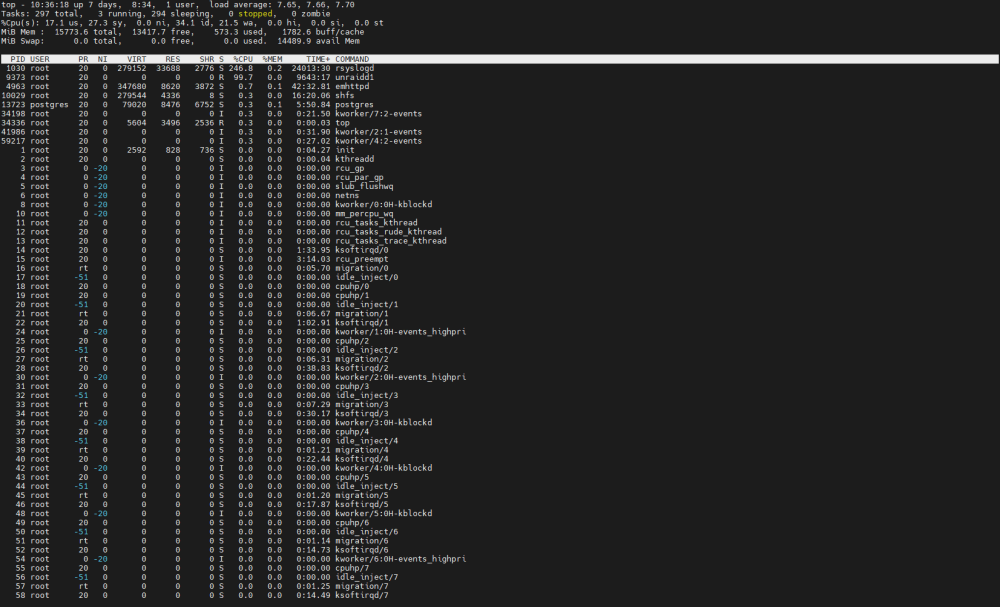Image resolution: width=1000 pixels, height=607 pixels.
Task: Select the kworker/2:1-events entry
Action: (379, 132)
